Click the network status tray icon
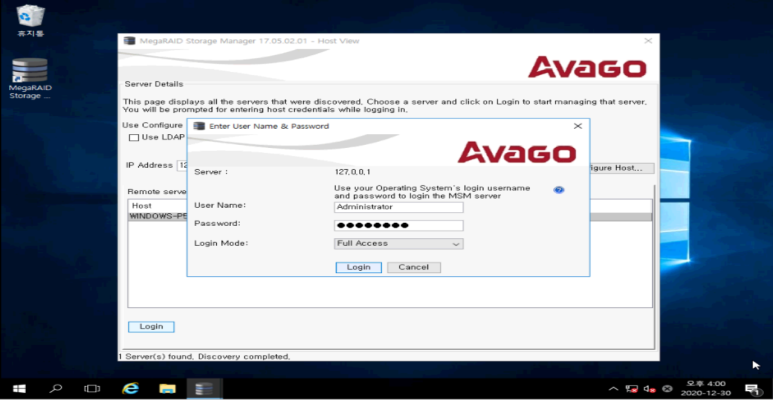 (632, 389)
